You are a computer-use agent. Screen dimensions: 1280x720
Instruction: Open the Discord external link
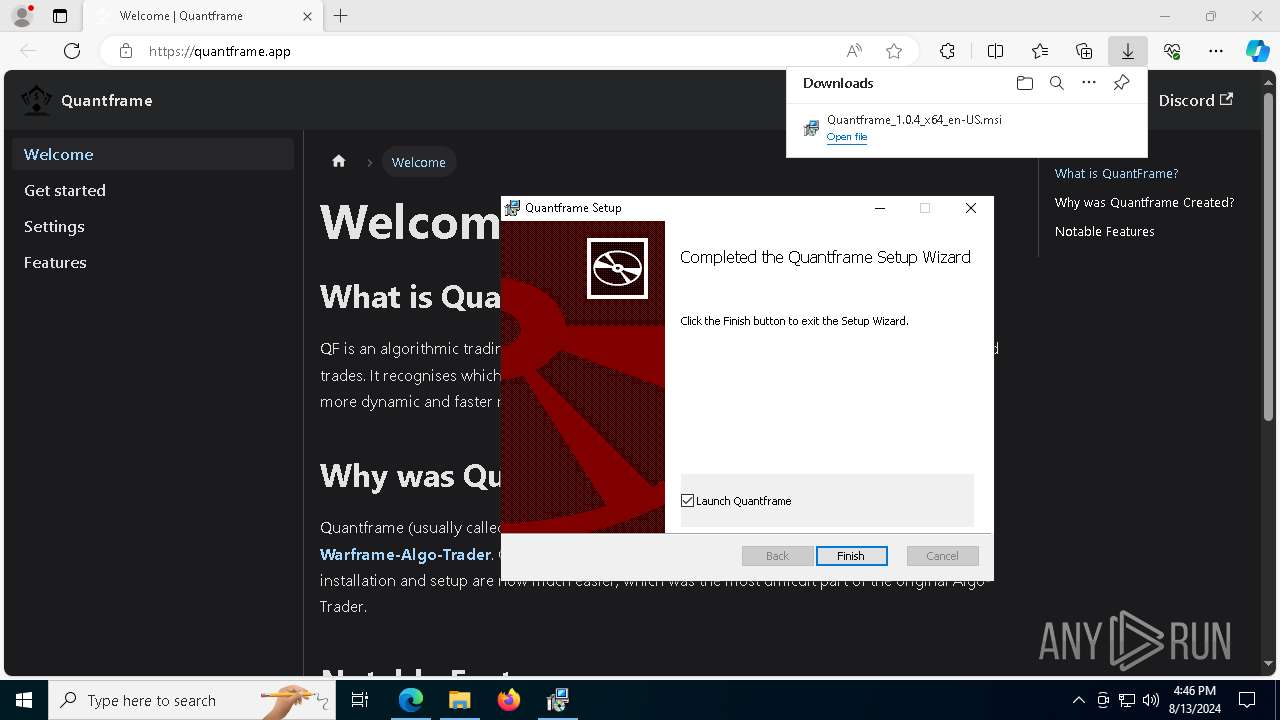coord(1196,100)
